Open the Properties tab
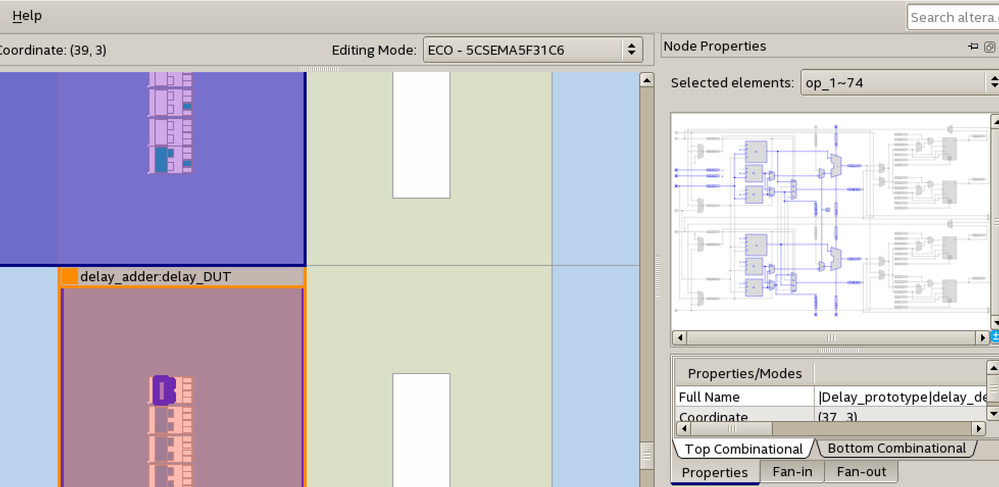This screenshot has height=487, width=999. pyautogui.click(x=715, y=472)
